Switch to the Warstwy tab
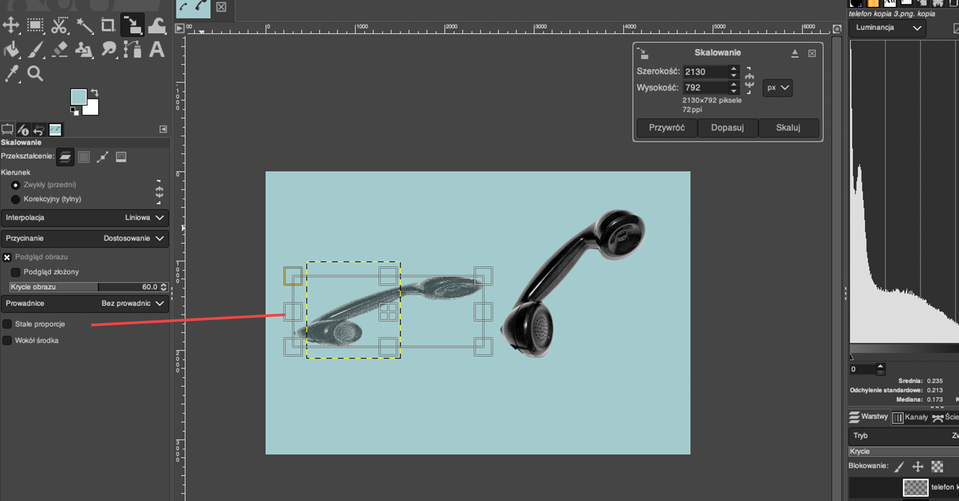 869,417
